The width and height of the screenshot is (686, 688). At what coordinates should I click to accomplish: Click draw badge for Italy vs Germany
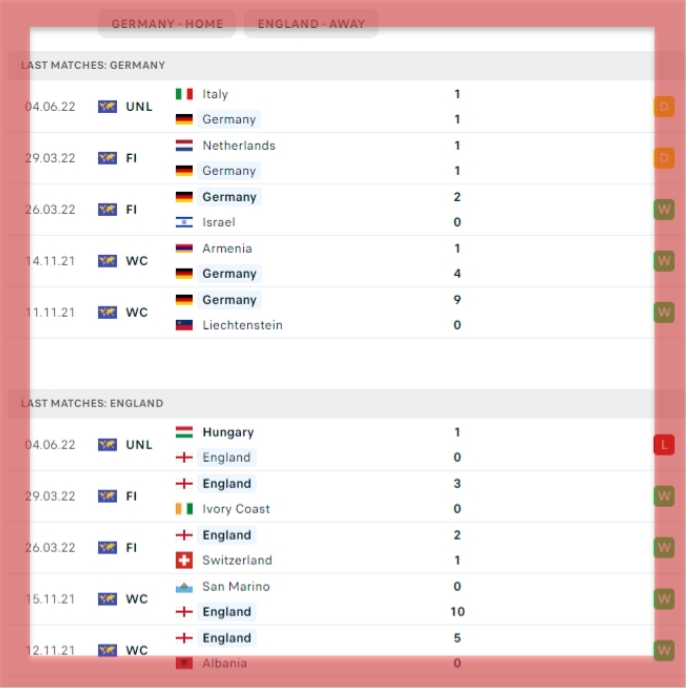pyautogui.click(x=664, y=107)
